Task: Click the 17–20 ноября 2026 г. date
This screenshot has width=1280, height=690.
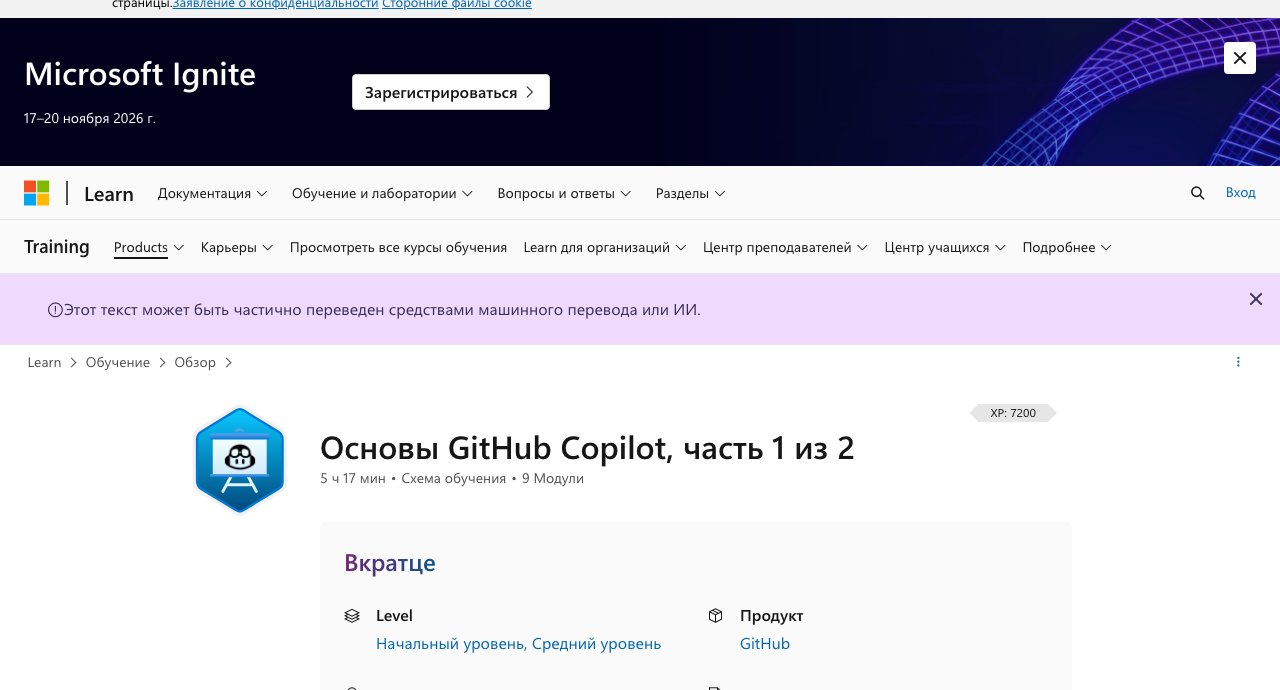Action: [x=90, y=118]
